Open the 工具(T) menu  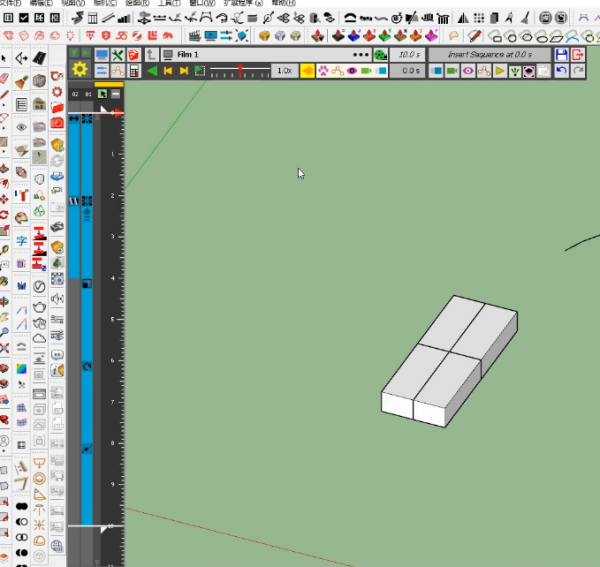pos(169,3)
